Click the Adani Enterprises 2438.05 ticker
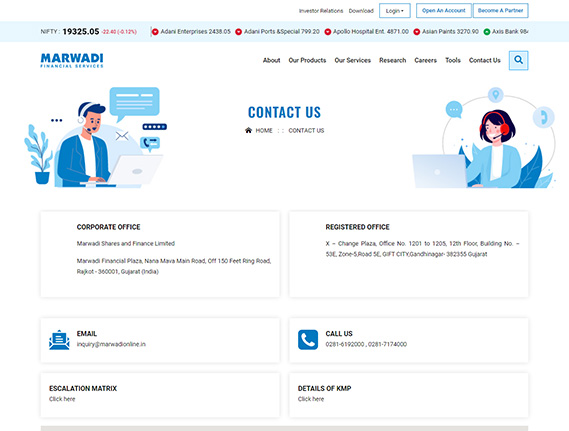The width and height of the screenshot is (569, 431). click(195, 32)
